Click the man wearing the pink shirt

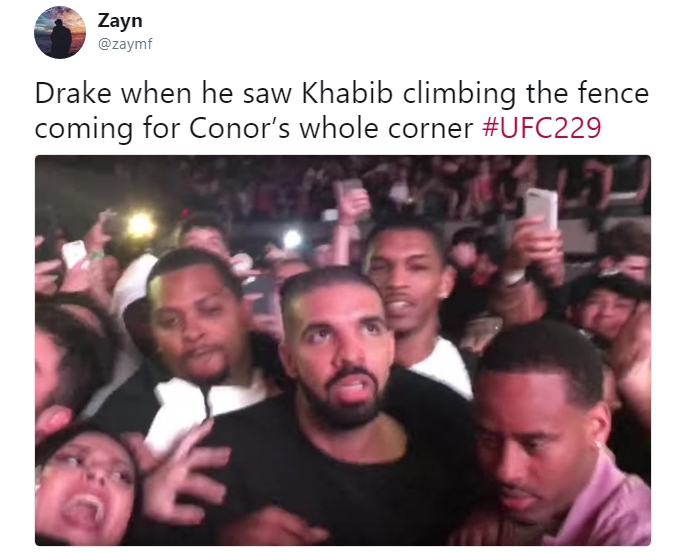tap(561, 435)
